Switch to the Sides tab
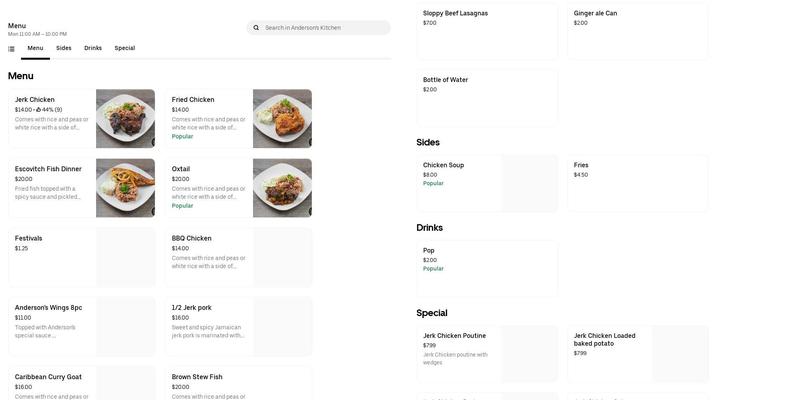This screenshot has height=400, width=800. tap(64, 48)
